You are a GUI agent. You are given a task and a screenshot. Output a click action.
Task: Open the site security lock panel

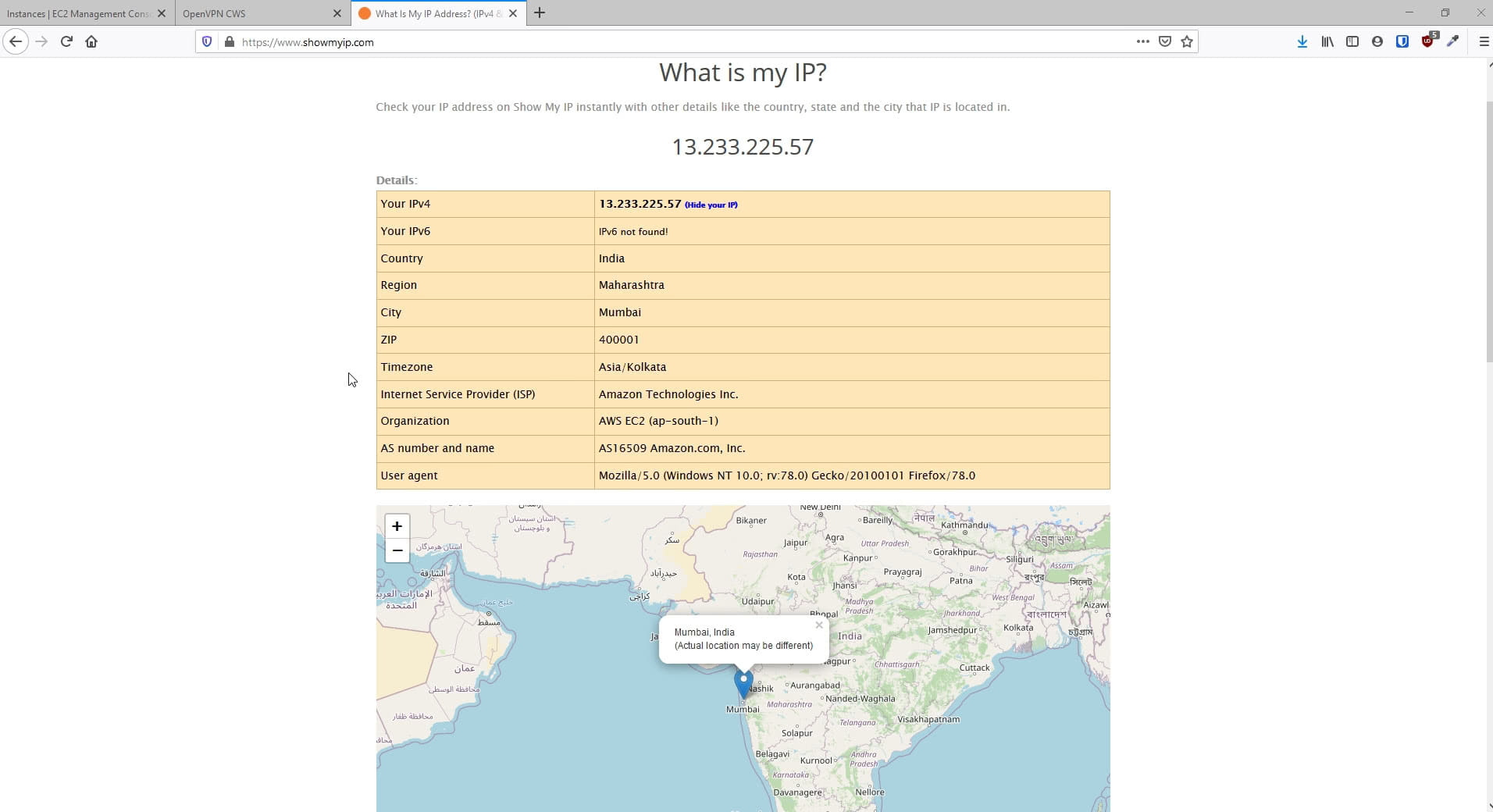[x=230, y=41]
